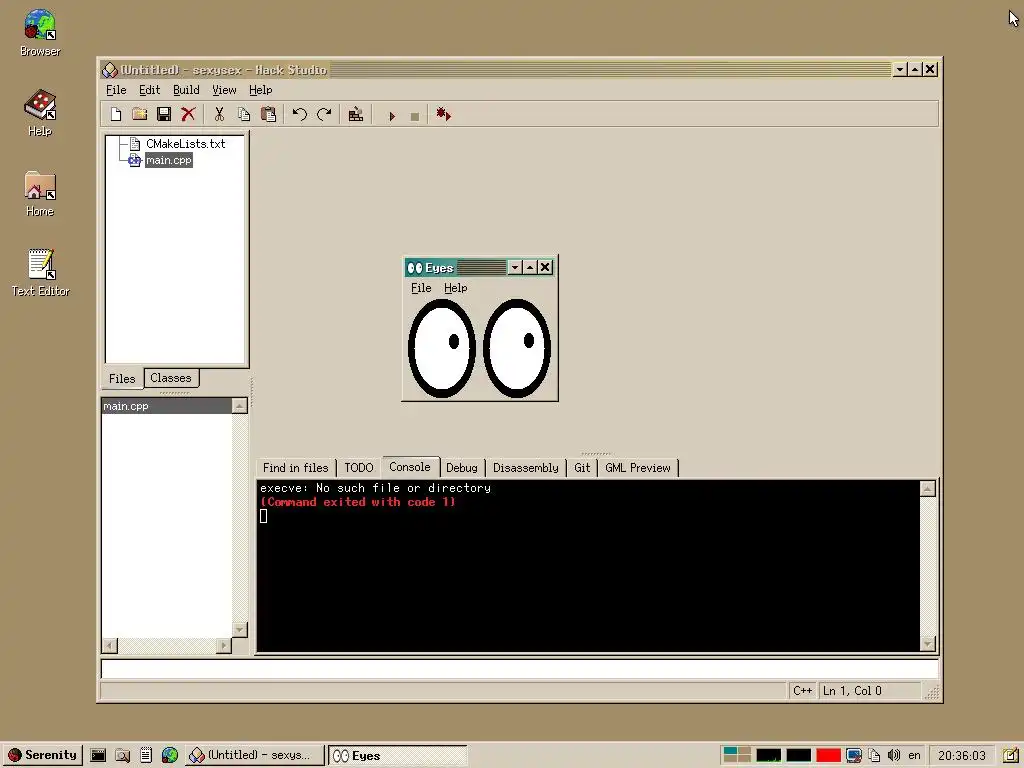
Task: Select main.cpp in open files list
Action: [167, 406]
